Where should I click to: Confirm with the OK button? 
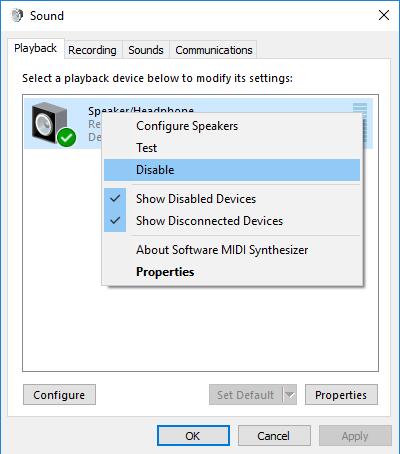193,436
